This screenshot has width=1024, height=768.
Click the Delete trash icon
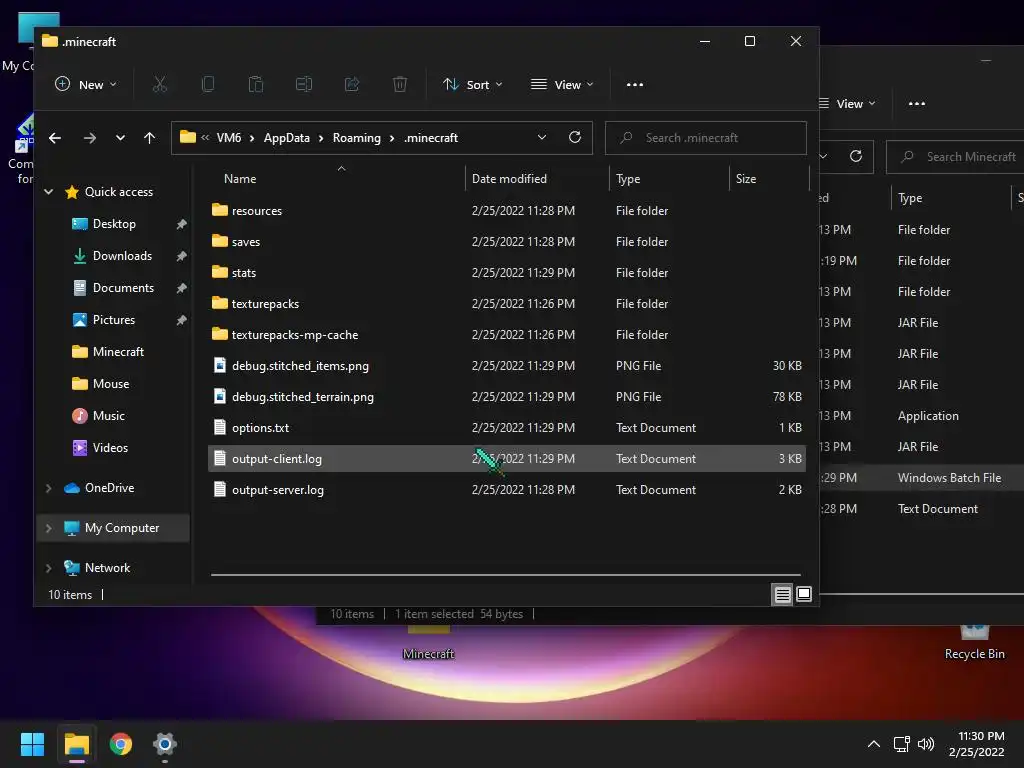pyautogui.click(x=400, y=84)
